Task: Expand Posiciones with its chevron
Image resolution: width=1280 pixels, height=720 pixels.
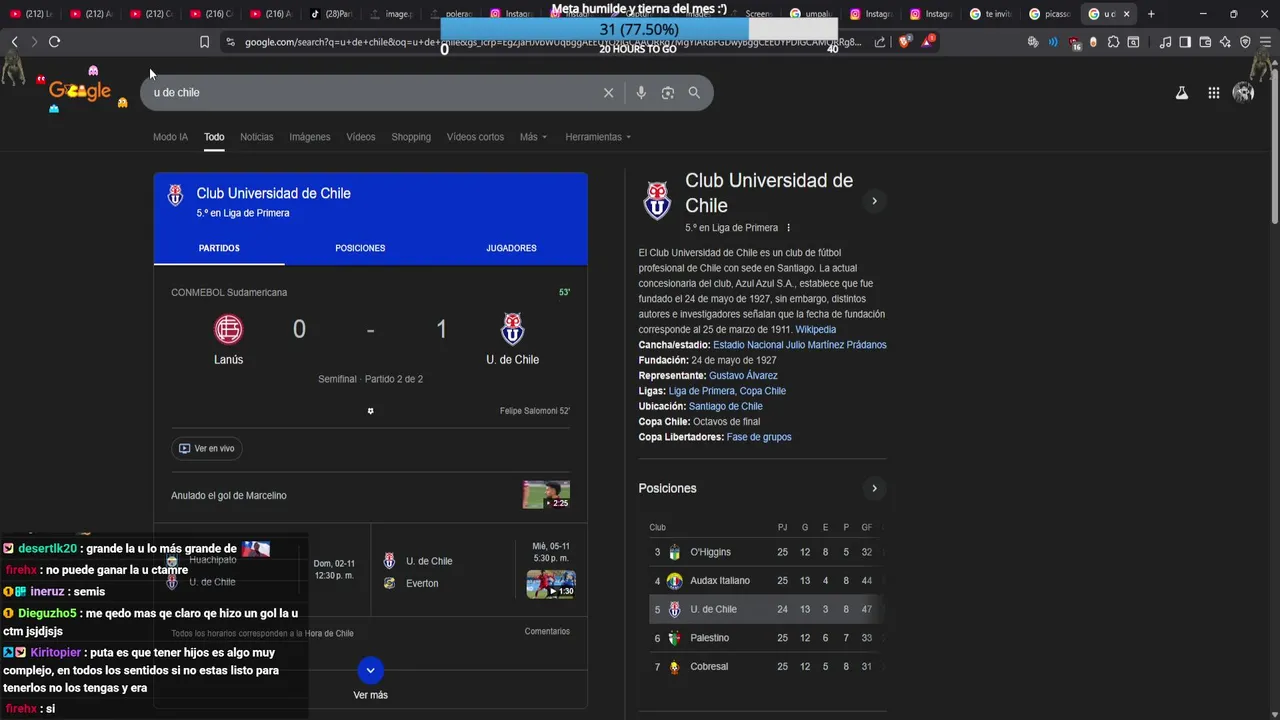Action: click(874, 488)
